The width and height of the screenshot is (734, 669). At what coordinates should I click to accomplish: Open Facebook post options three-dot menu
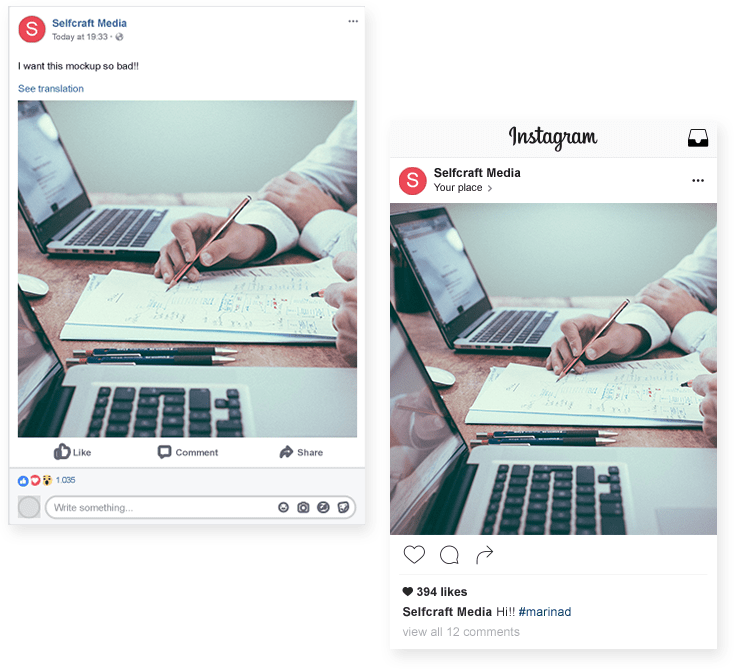click(353, 21)
